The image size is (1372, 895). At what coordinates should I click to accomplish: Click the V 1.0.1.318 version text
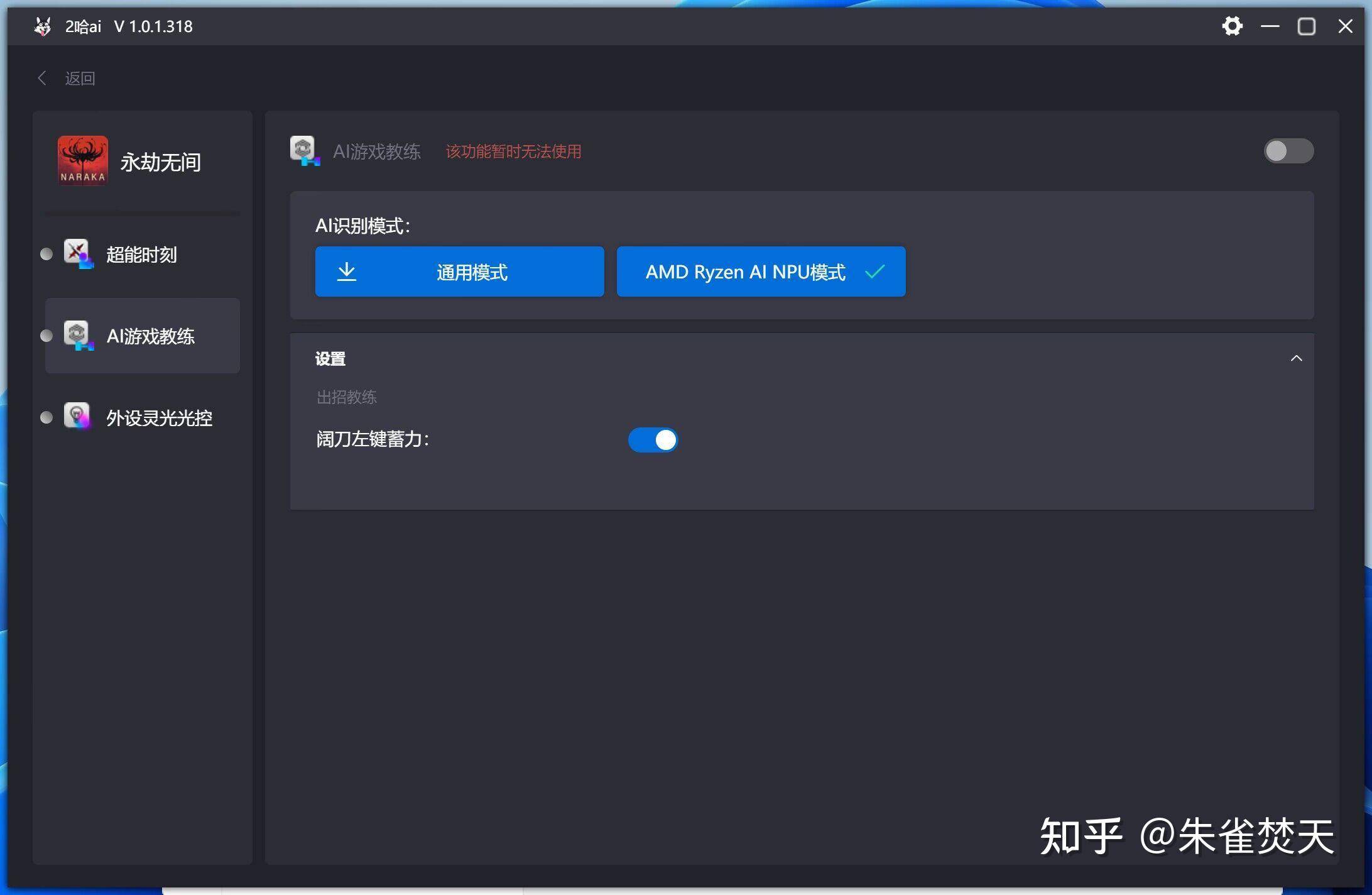click(x=153, y=26)
